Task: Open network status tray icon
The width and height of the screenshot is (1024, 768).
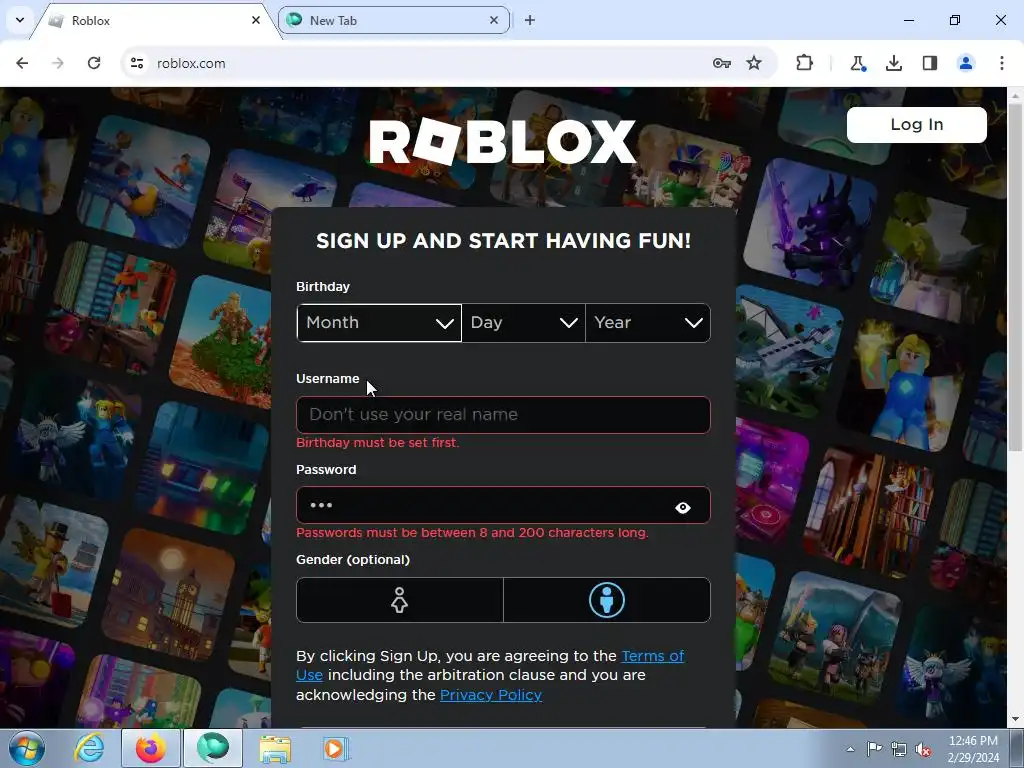Action: tap(899, 749)
